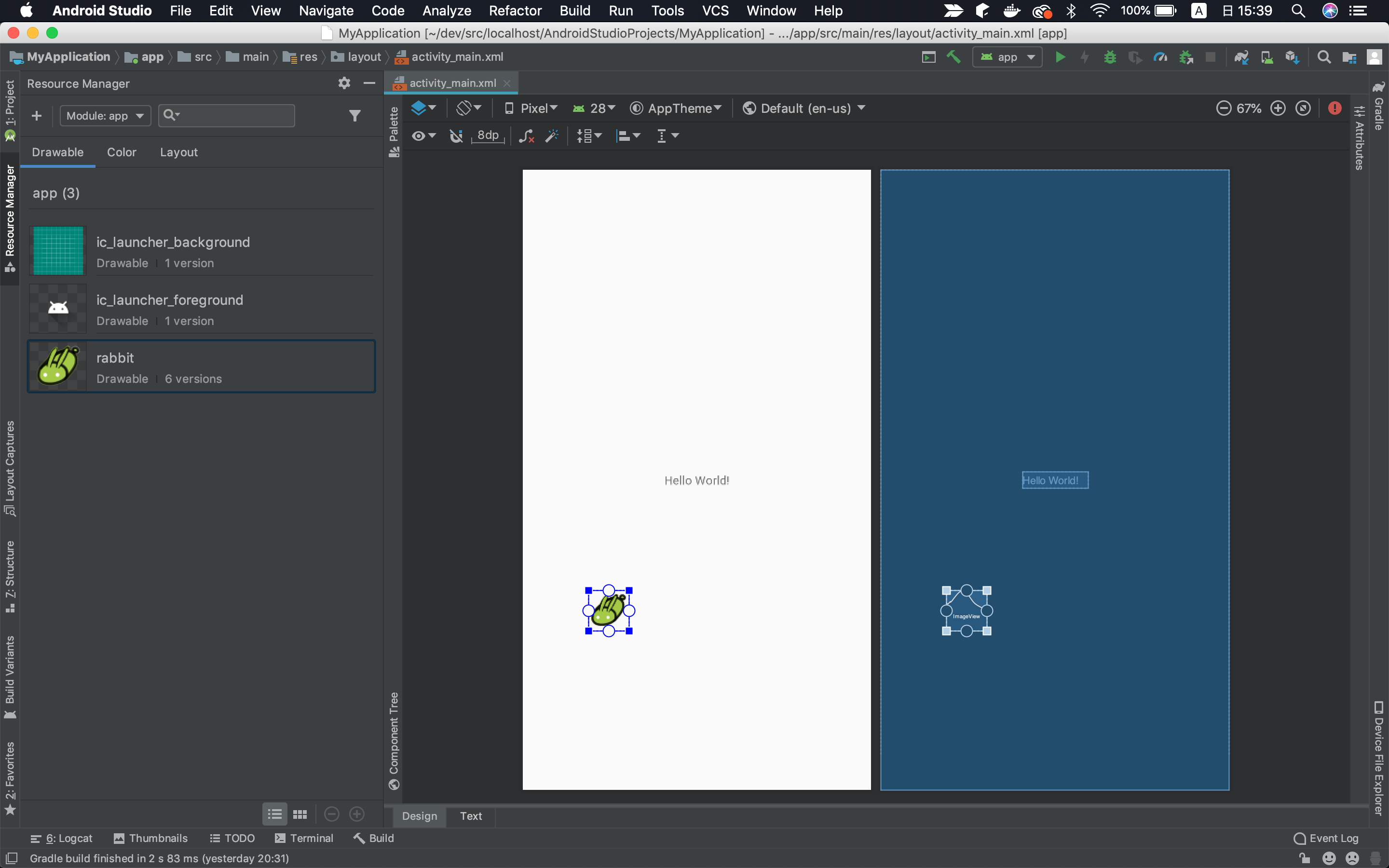
Task: Toggle autoconnect magnet in layout toolbar
Action: (x=456, y=136)
